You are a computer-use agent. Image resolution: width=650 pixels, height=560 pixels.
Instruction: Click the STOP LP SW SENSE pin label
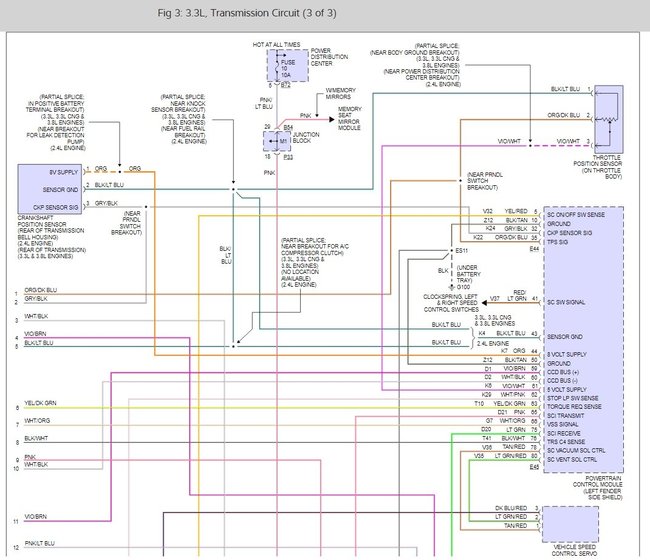tap(572, 398)
